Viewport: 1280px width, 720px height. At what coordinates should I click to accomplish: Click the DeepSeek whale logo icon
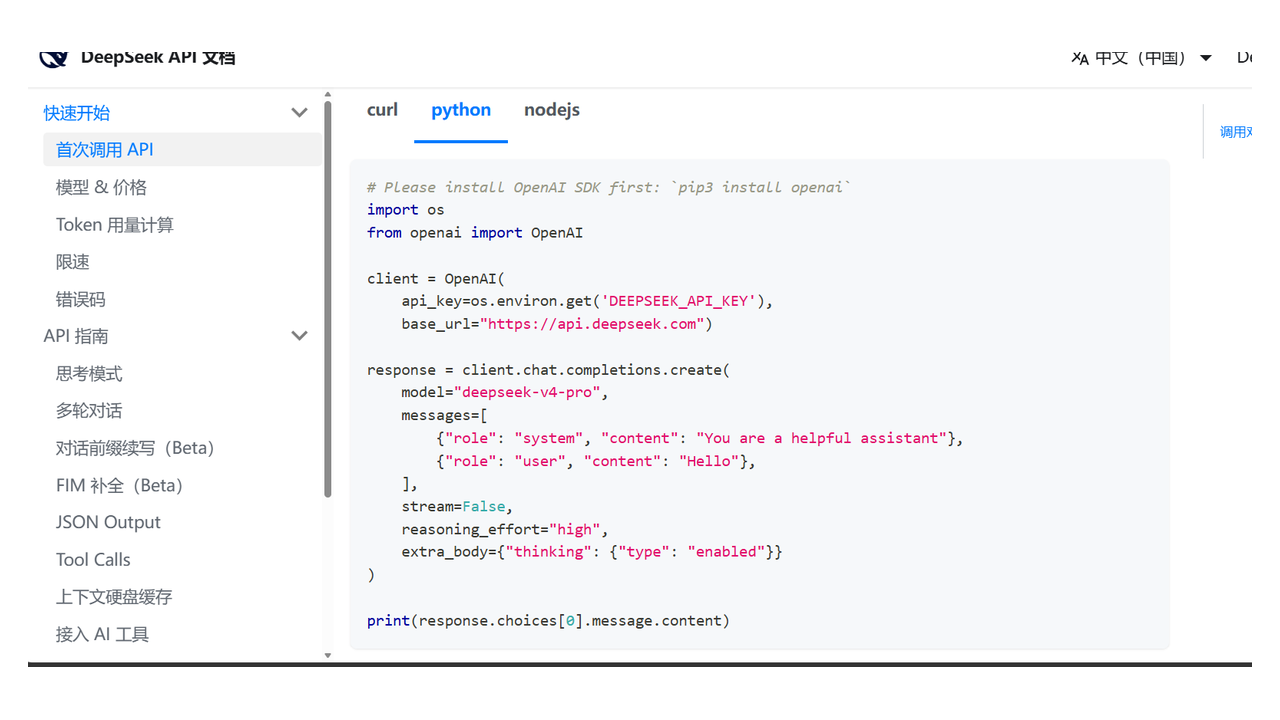[53, 58]
